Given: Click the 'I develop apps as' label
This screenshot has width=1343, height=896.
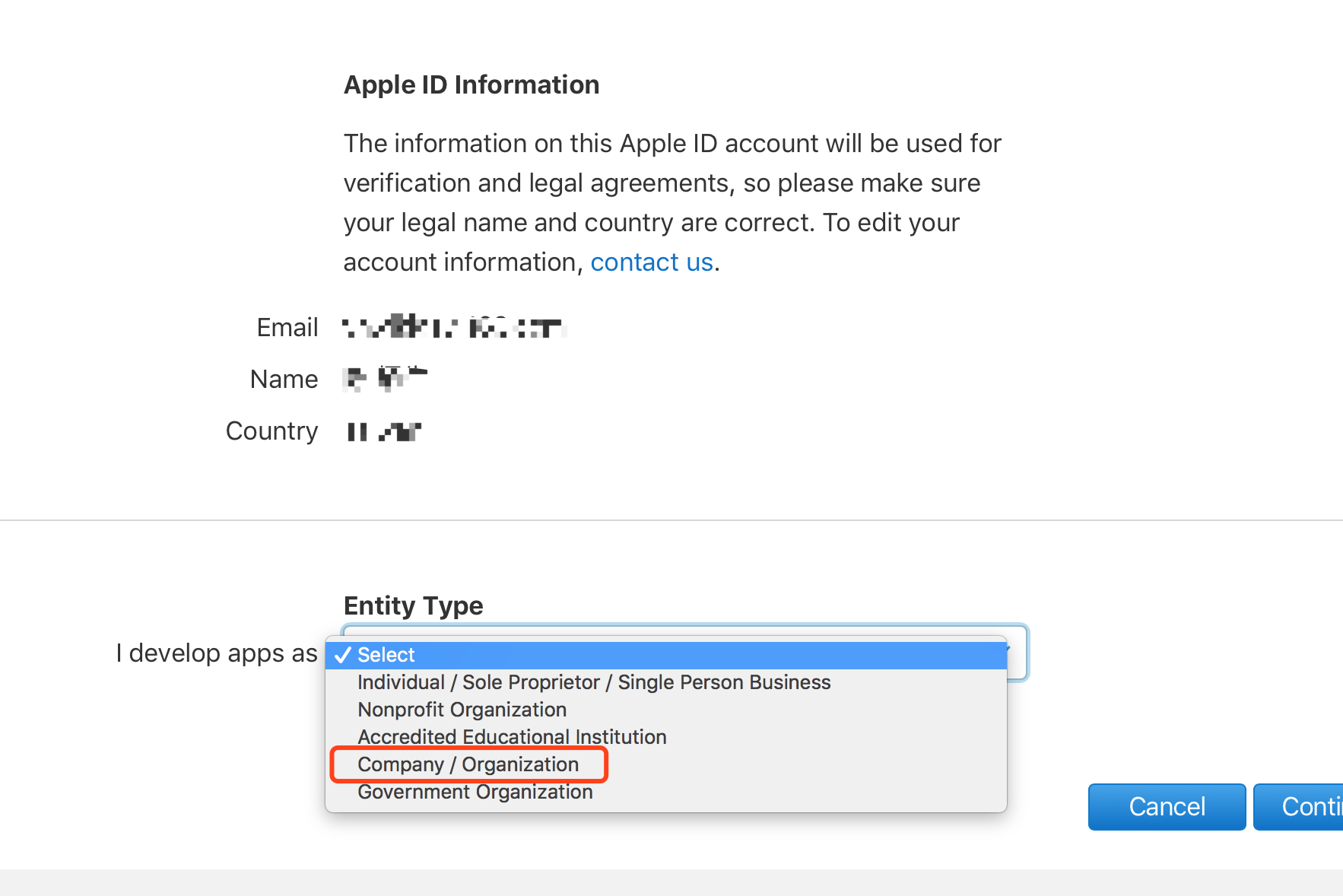Looking at the screenshot, I should (217, 653).
